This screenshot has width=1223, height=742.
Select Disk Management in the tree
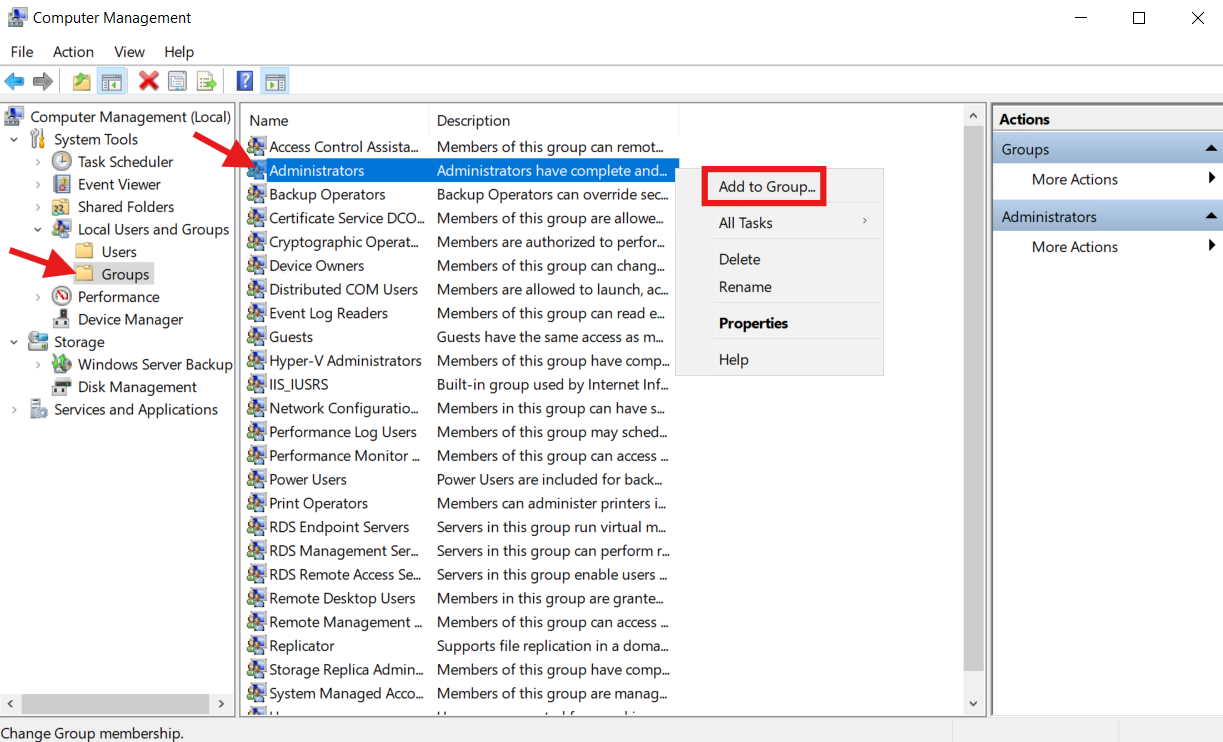coord(137,387)
